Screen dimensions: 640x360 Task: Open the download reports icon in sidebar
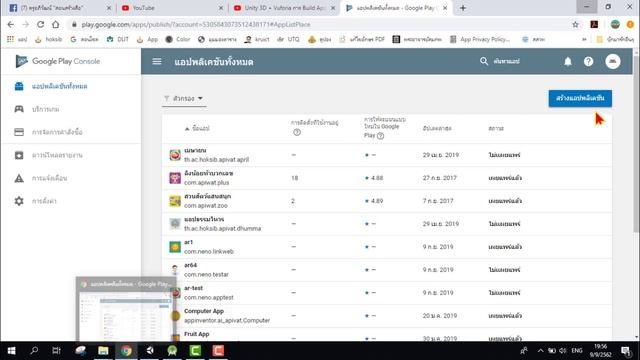click(19, 155)
